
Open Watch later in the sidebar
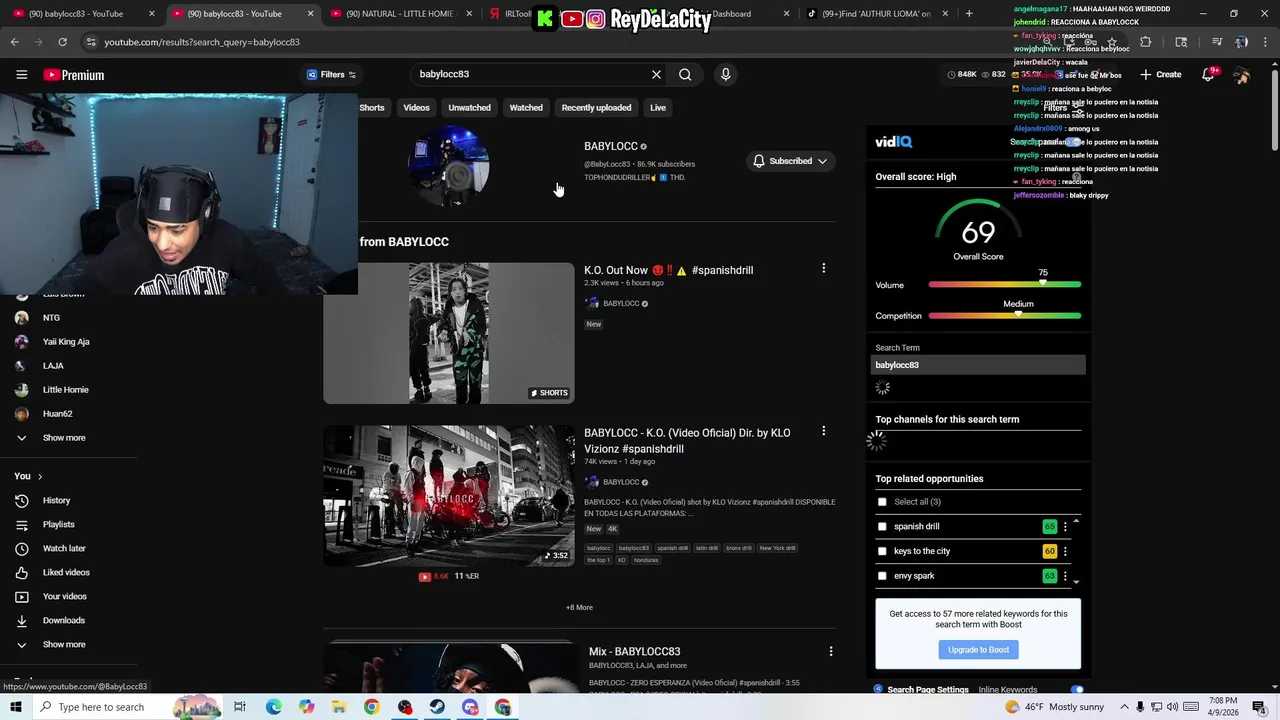64,548
